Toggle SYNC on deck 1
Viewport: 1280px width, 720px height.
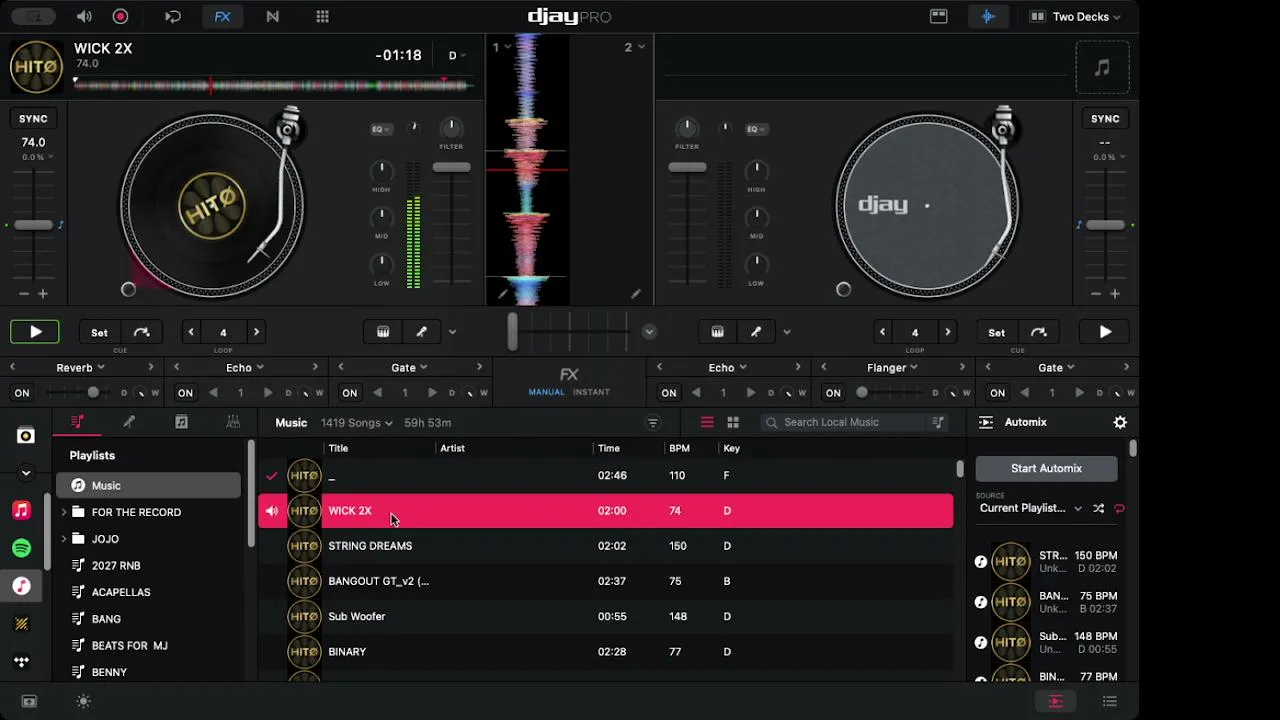(x=33, y=118)
